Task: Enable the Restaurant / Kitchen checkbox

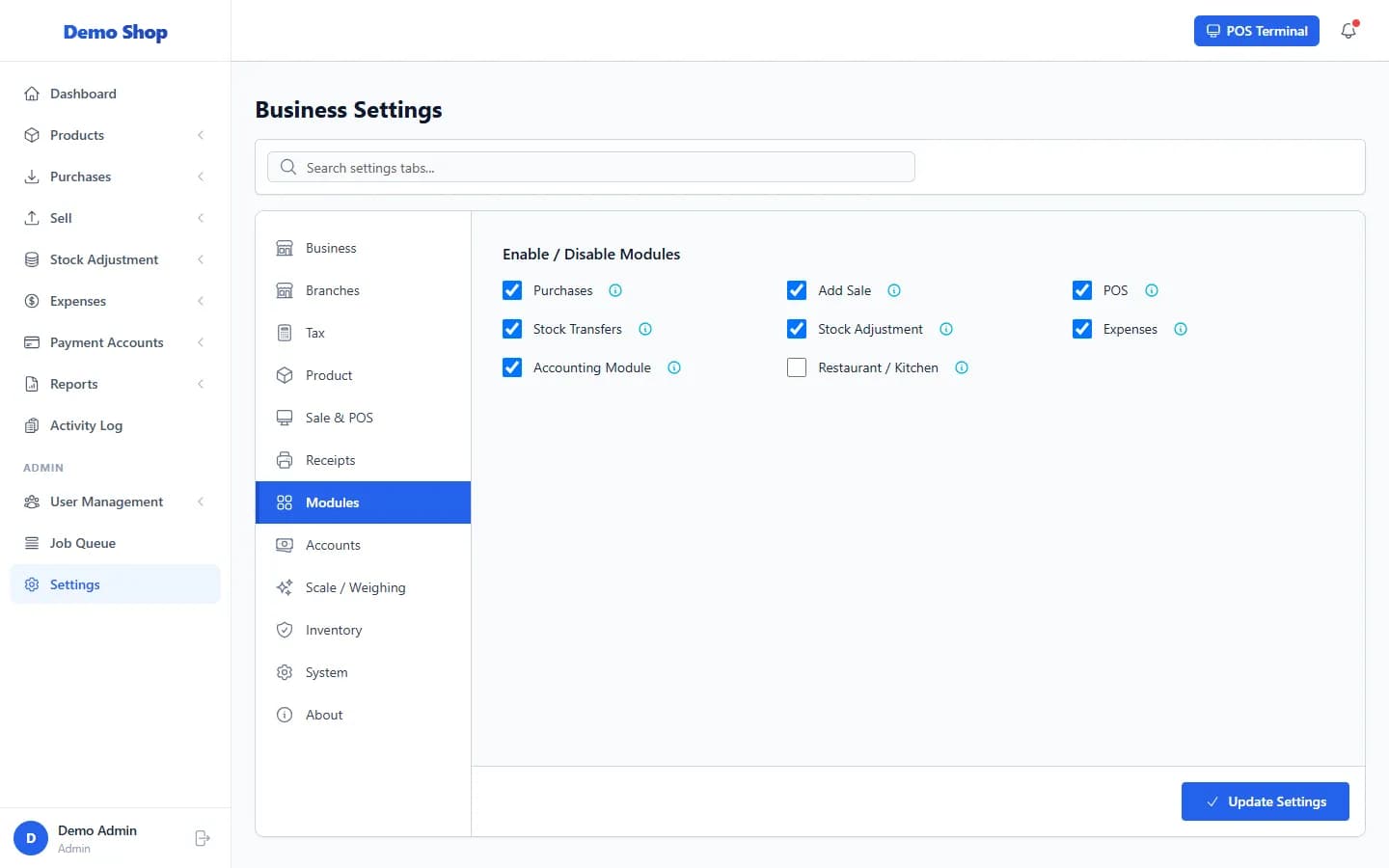Action: click(x=797, y=367)
